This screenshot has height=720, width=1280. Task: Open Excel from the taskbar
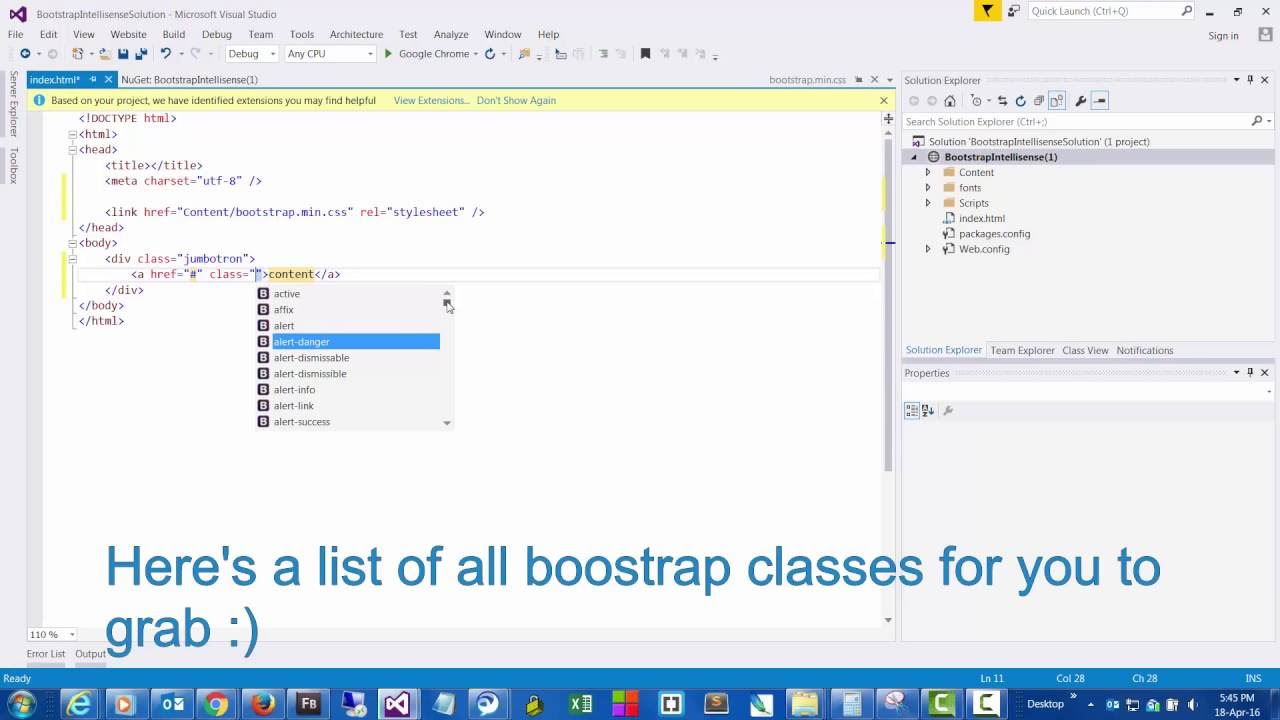pos(580,704)
